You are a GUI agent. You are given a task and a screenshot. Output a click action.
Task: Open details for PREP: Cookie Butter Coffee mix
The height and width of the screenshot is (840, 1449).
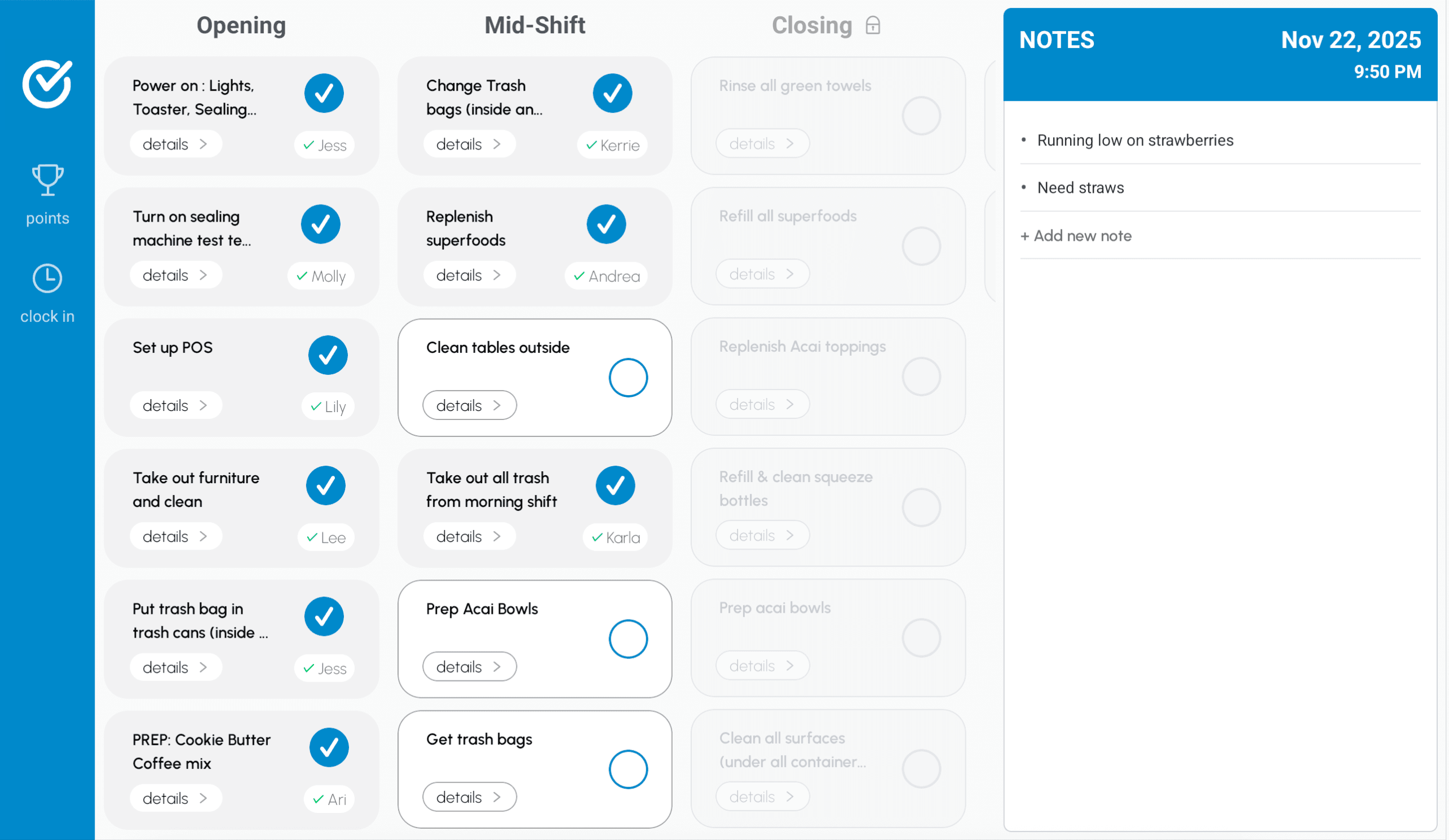pos(175,798)
